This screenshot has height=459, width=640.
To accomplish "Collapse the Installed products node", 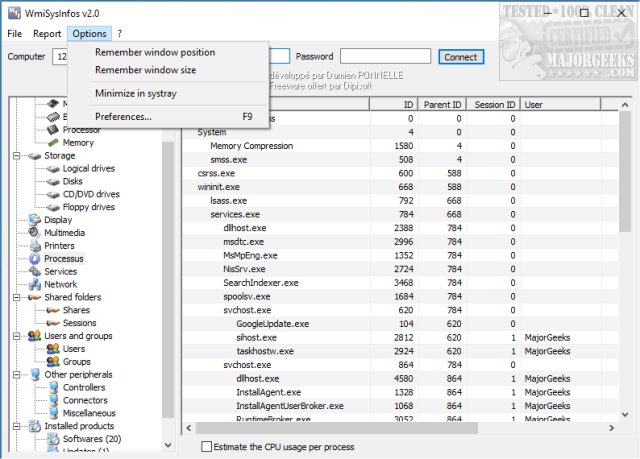I will pos(16,426).
